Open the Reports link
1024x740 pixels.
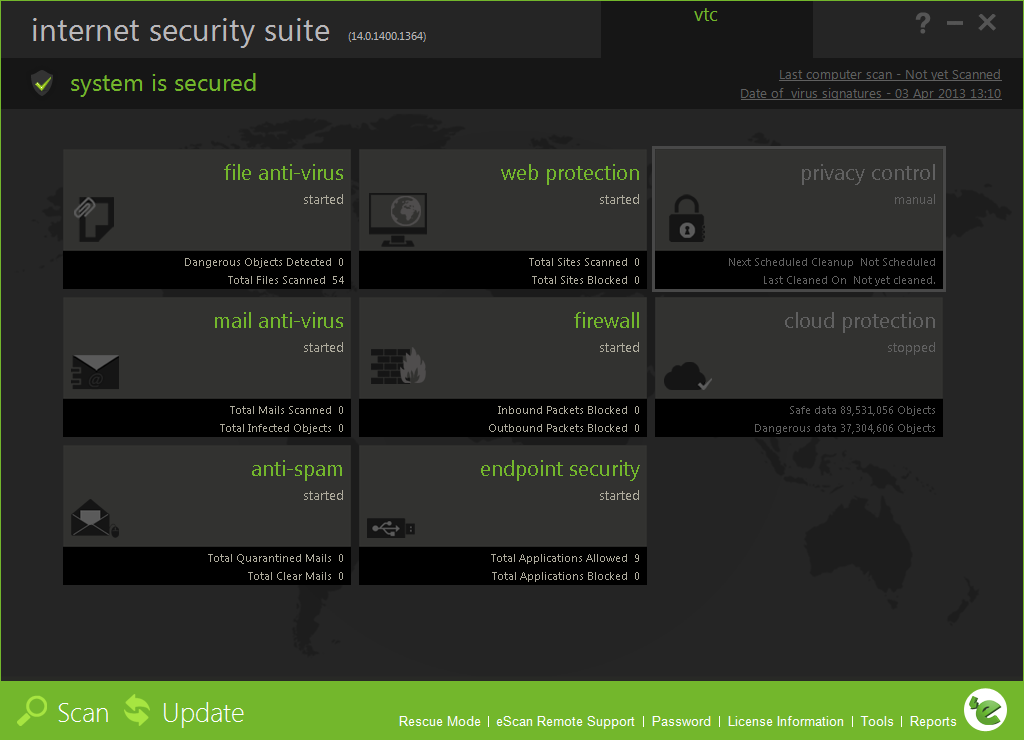(x=933, y=721)
